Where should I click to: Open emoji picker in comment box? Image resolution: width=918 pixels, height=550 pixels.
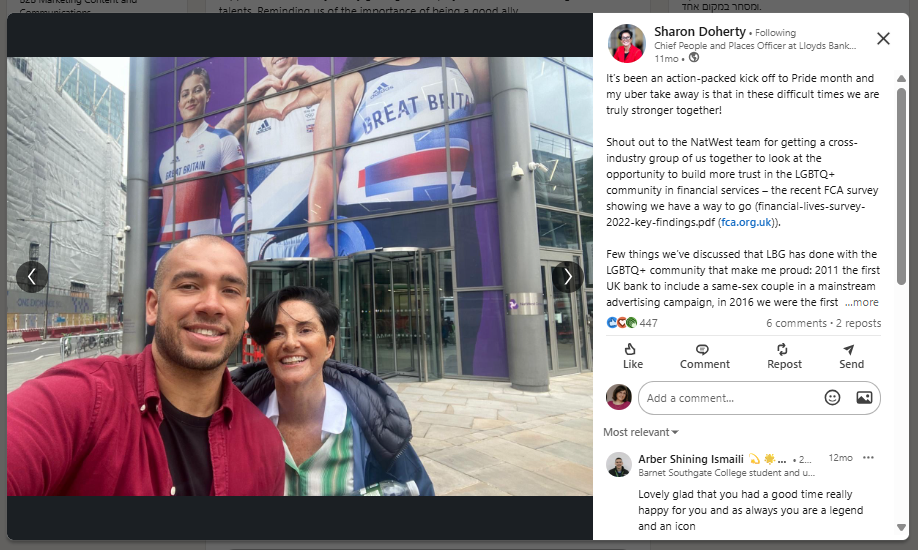pyautogui.click(x=832, y=398)
